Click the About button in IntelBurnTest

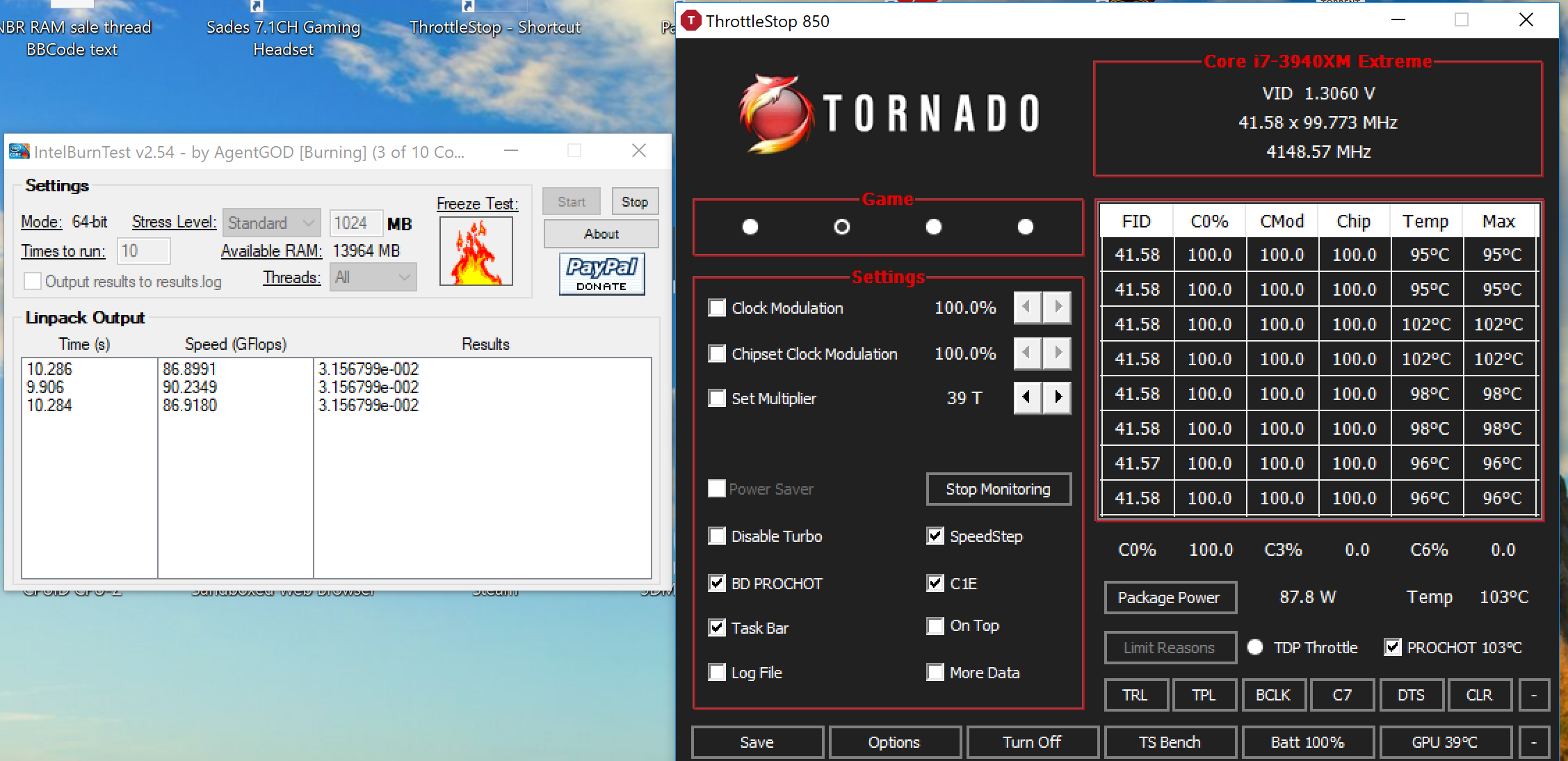pyautogui.click(x=601, y=234)
